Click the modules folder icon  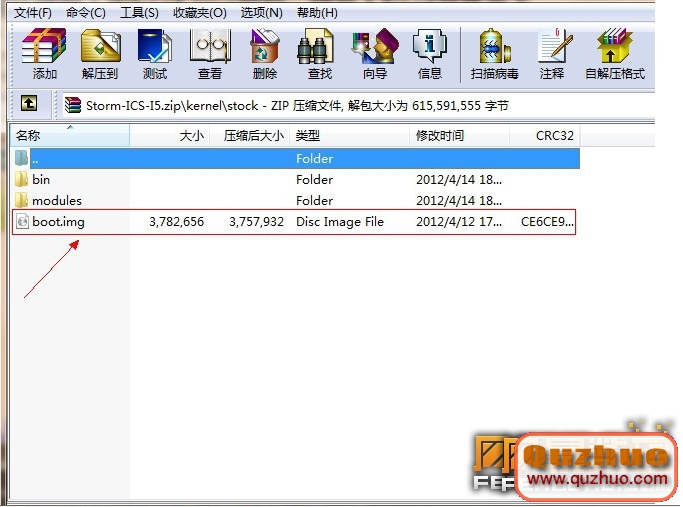21,200
